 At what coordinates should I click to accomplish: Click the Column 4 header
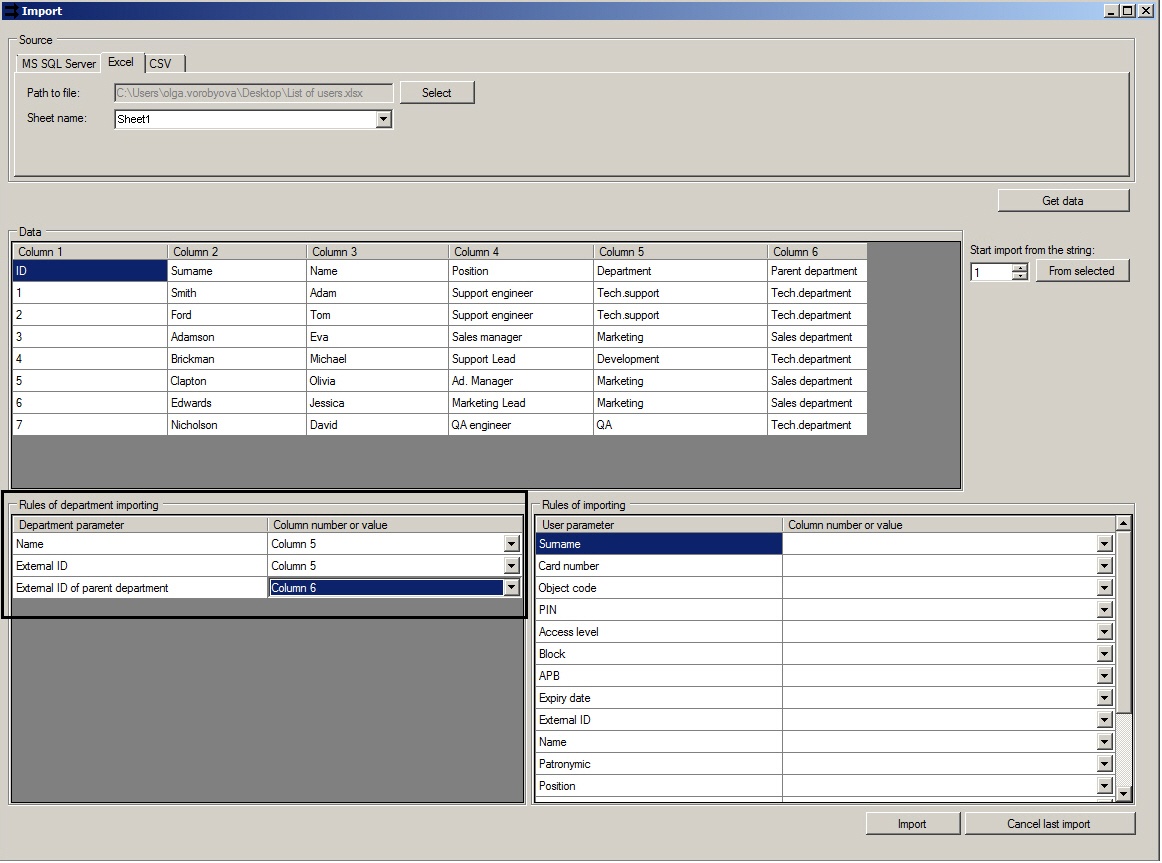520,252
